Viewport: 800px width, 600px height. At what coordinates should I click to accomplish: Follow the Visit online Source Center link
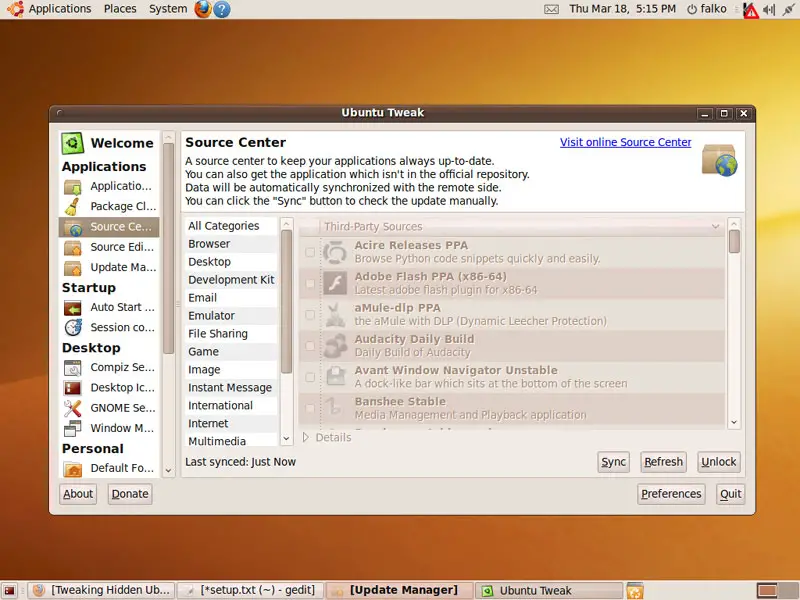[x=625, y=143]
